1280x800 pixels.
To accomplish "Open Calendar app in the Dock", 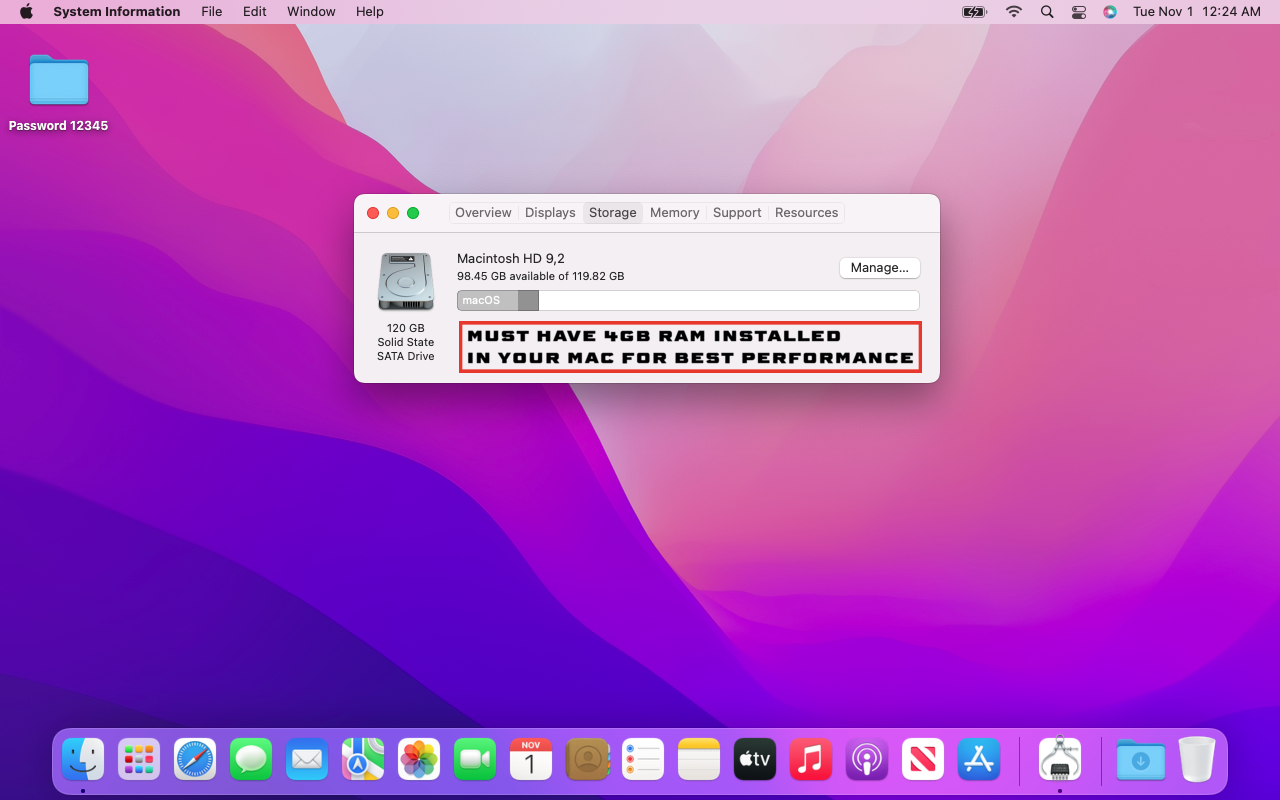I will pyautogui.click(x=531, y=760).
